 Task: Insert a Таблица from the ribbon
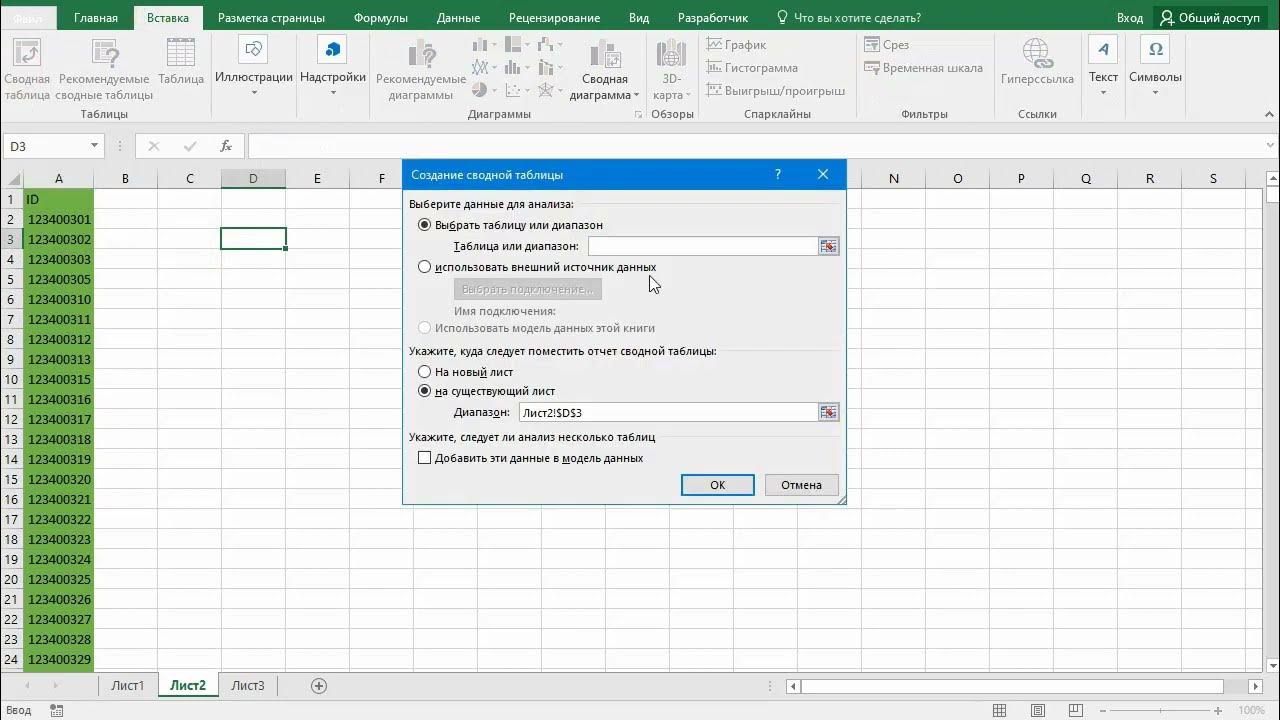click(x=181, y=62)
